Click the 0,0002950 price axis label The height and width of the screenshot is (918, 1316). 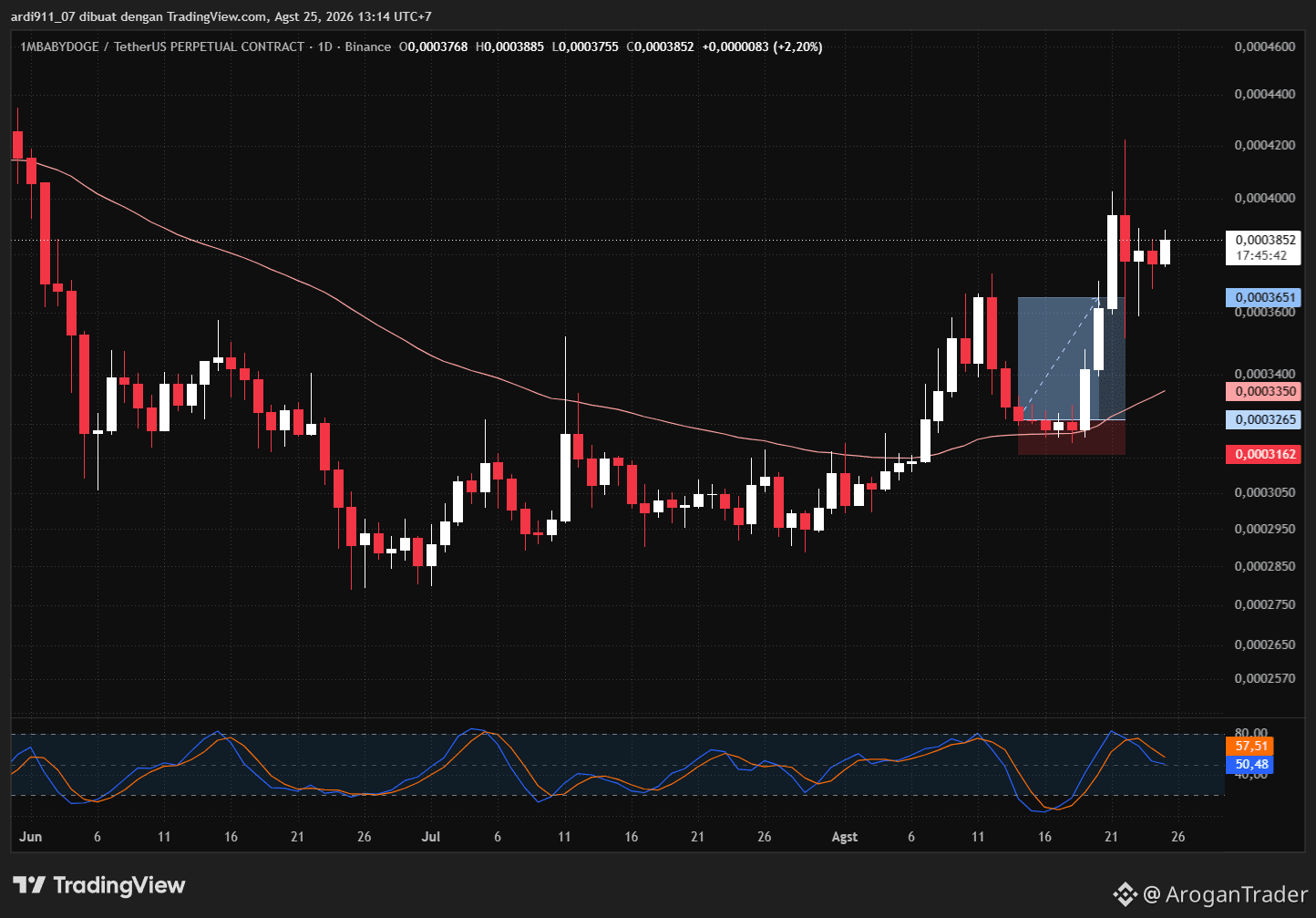pos(1265,529)
